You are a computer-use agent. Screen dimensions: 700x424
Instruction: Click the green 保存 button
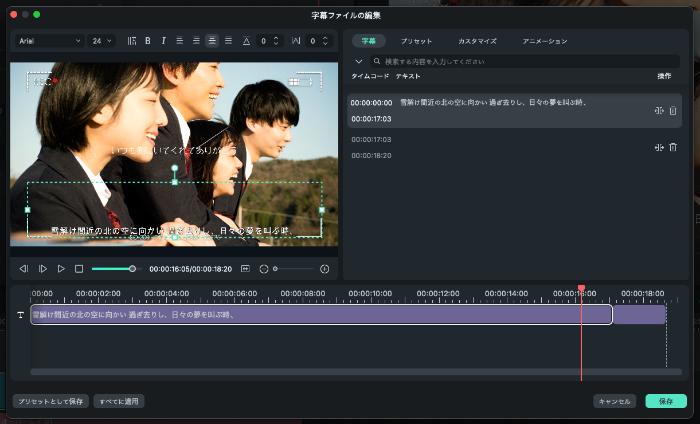666,401
